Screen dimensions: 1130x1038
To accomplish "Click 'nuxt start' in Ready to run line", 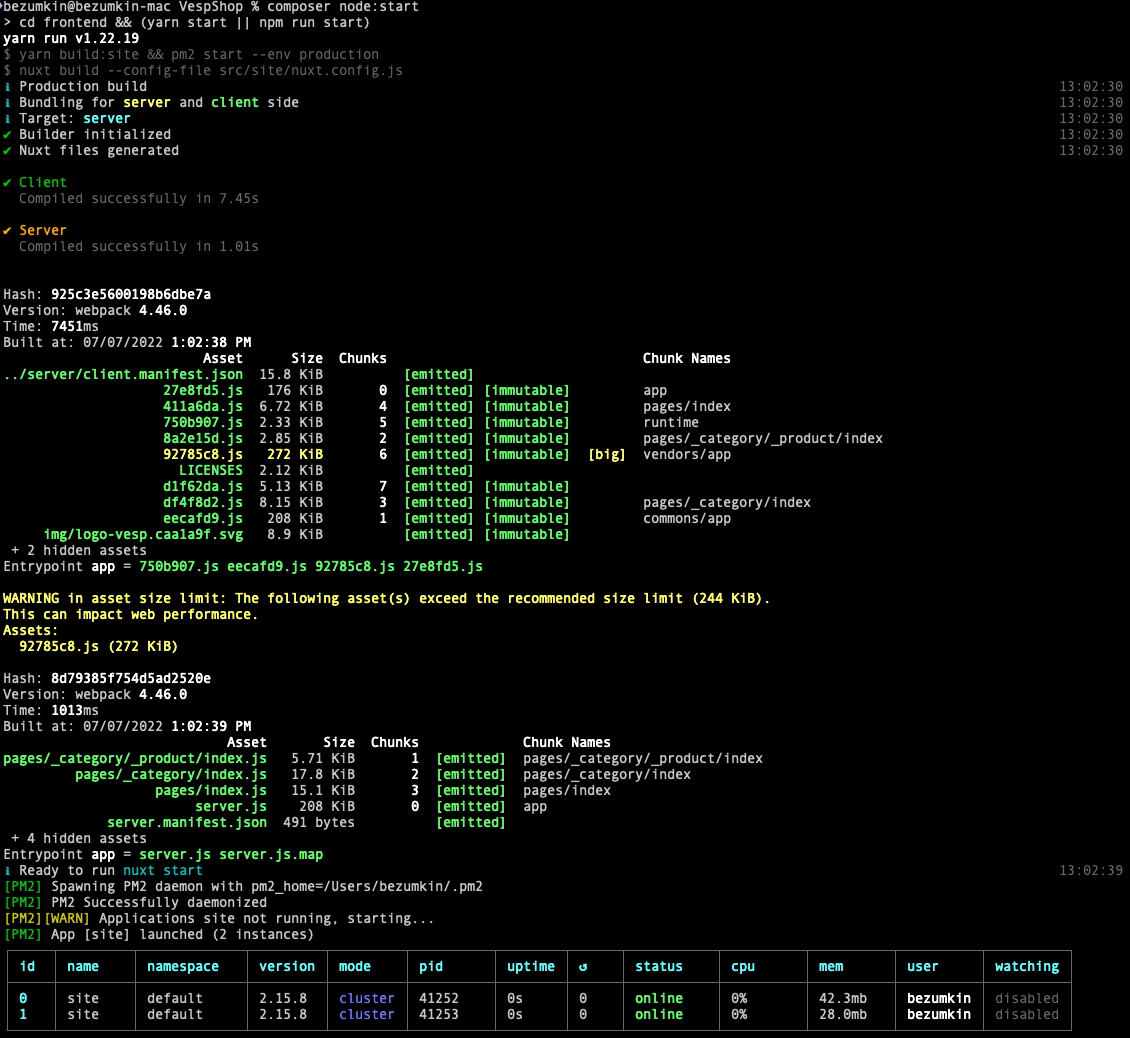I will (x=163, y=870).
